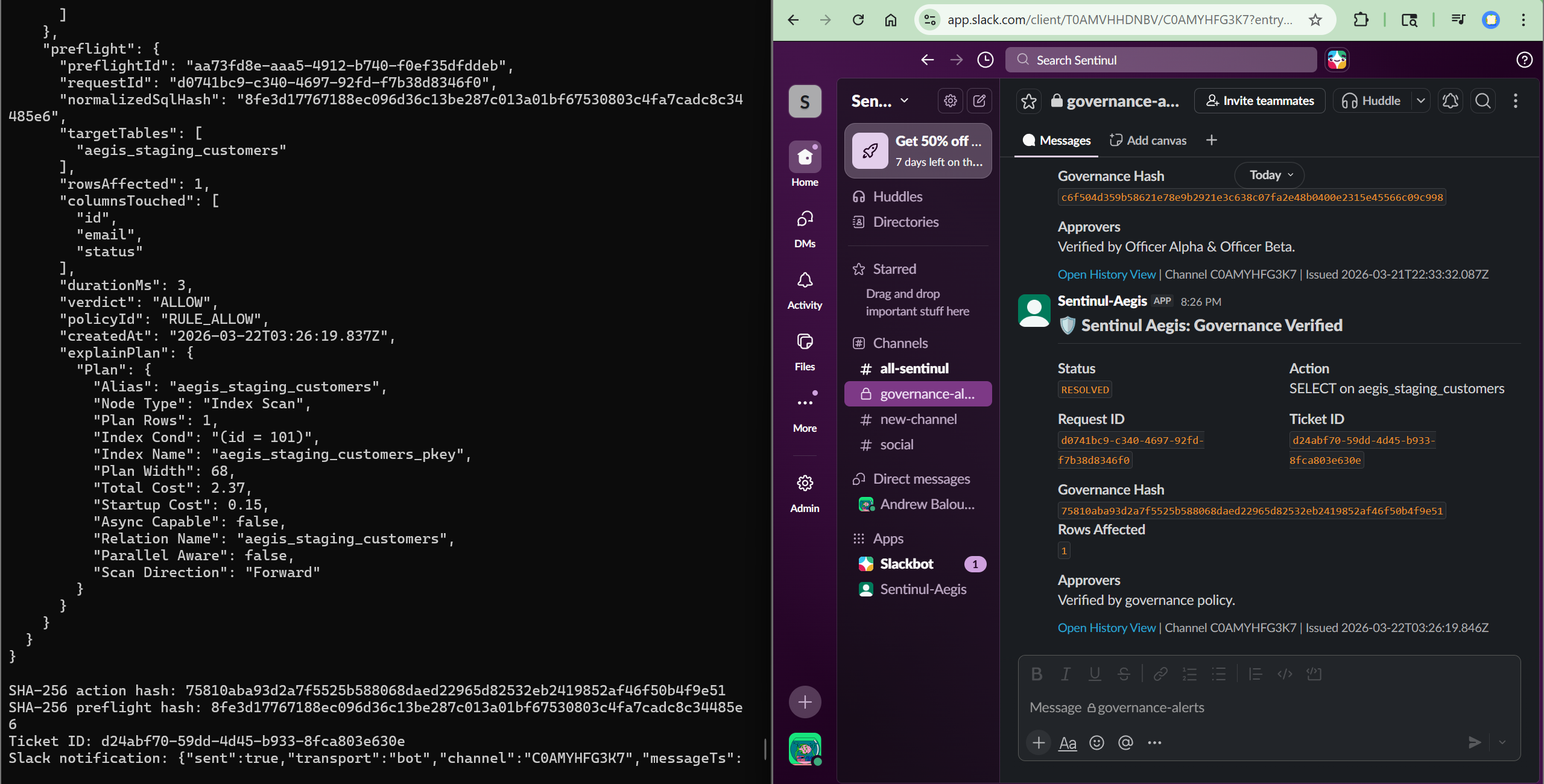This screenshot has height=784, width=1544.
Task: Click the bold formatting icon in composer
Action: (1036, 674)
